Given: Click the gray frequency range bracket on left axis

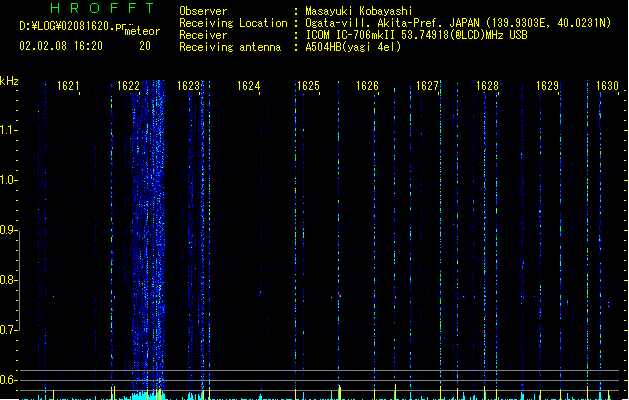Looking at the screenshot, I should [19, 281].
